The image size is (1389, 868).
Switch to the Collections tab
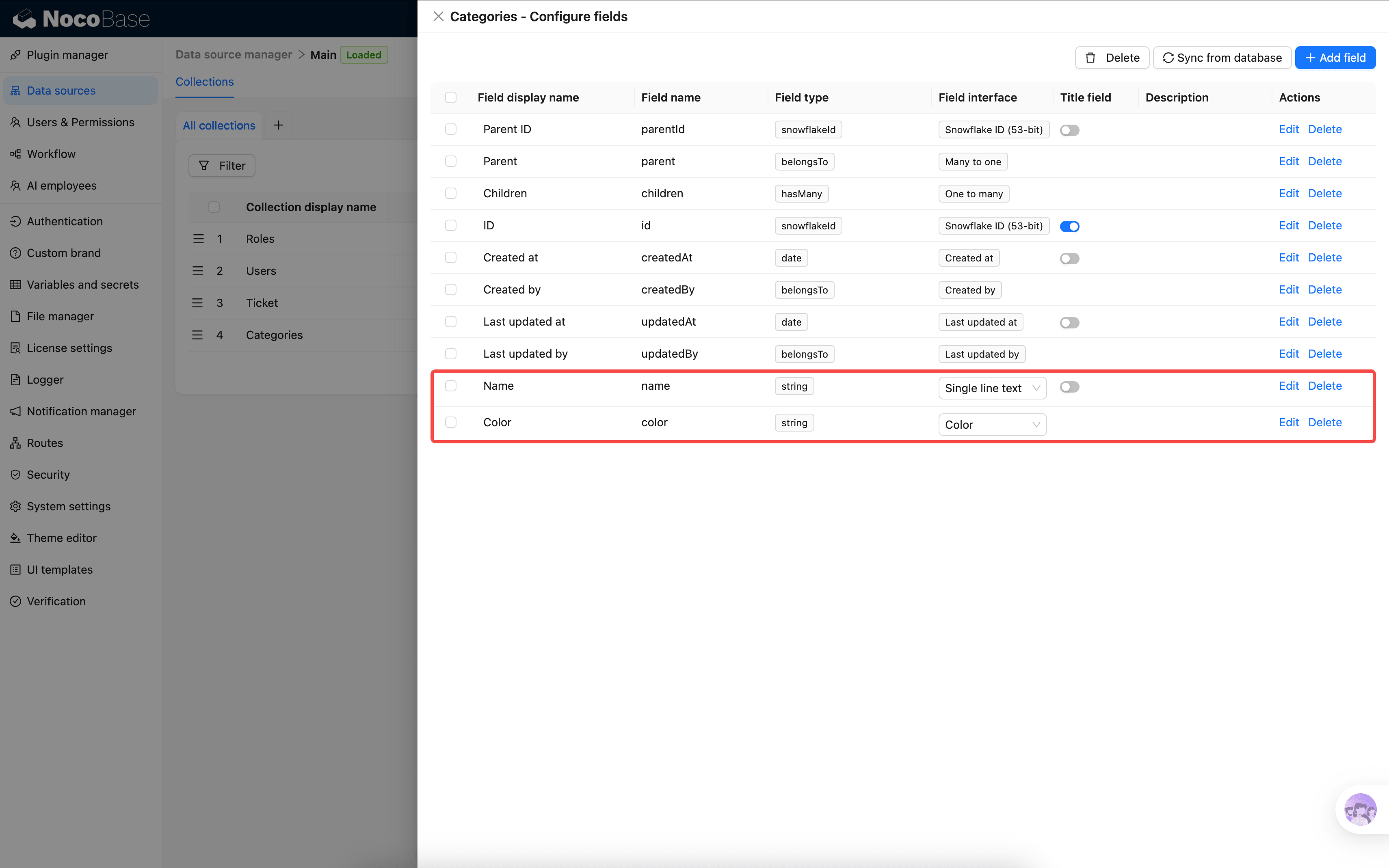204,82
